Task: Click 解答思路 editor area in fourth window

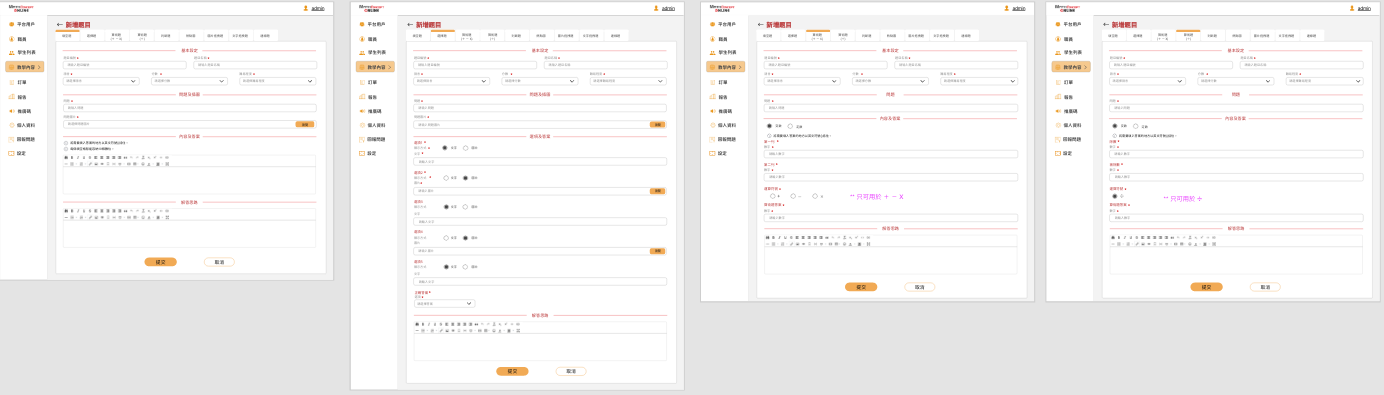Action: (1236, 260)
